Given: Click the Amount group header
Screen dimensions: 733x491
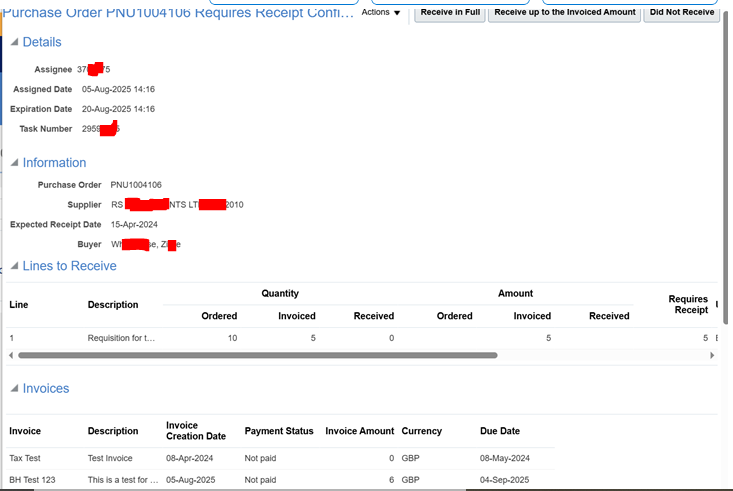Looking at the screenshot, I should pyautogui.click(x=515, y=294).
